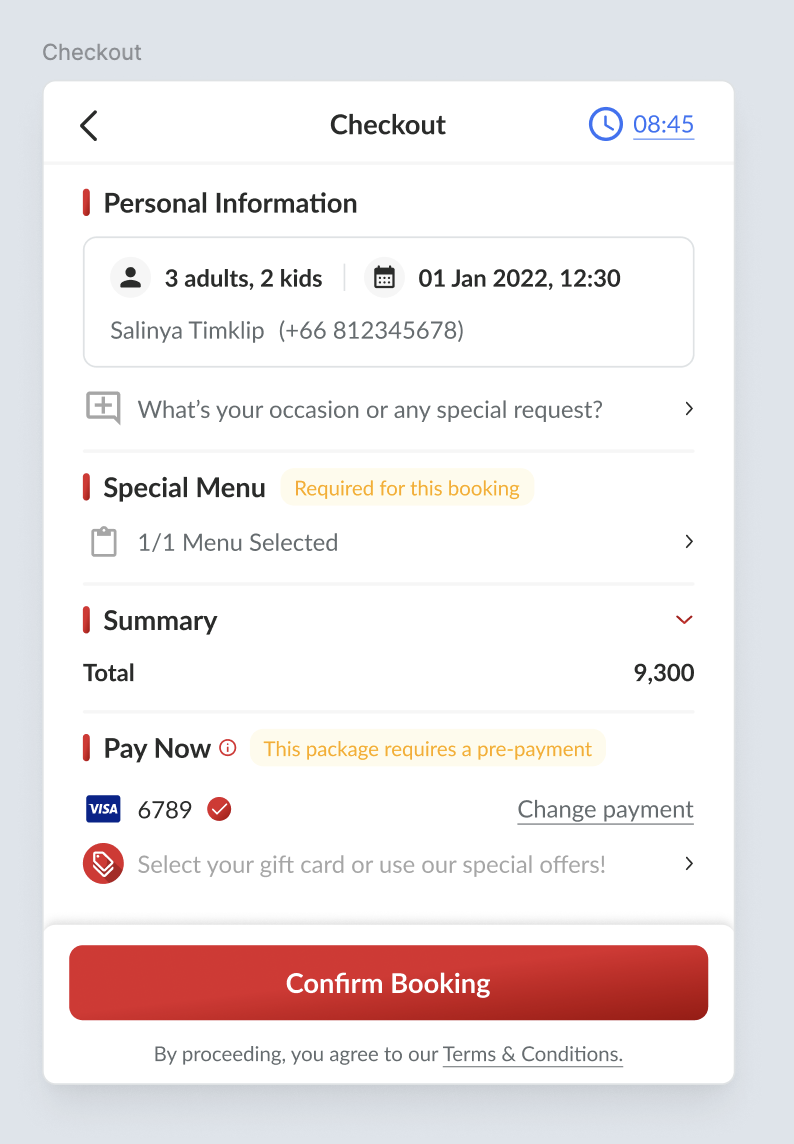This screenshot has height=1144, width=794.
Task: Click the special request text field
Action: click(370, 409)
